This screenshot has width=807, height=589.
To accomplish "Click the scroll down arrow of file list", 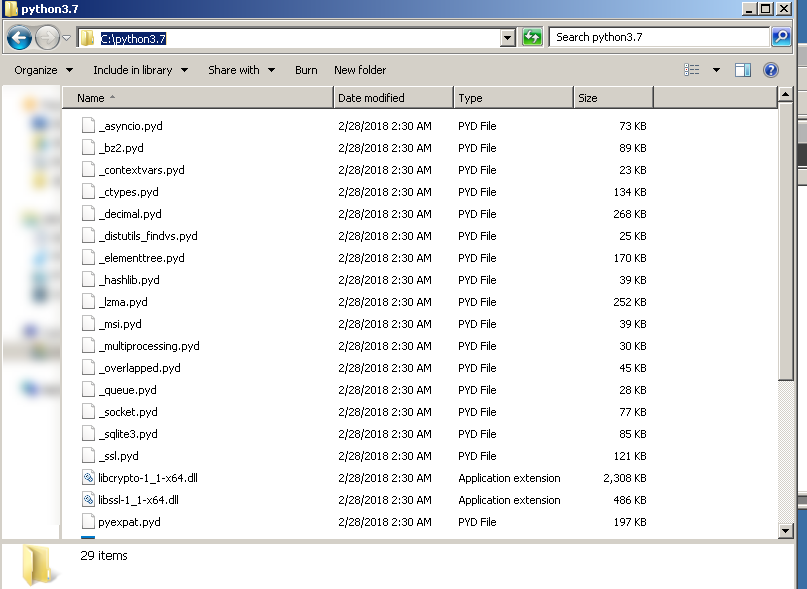I will point(785,531).
